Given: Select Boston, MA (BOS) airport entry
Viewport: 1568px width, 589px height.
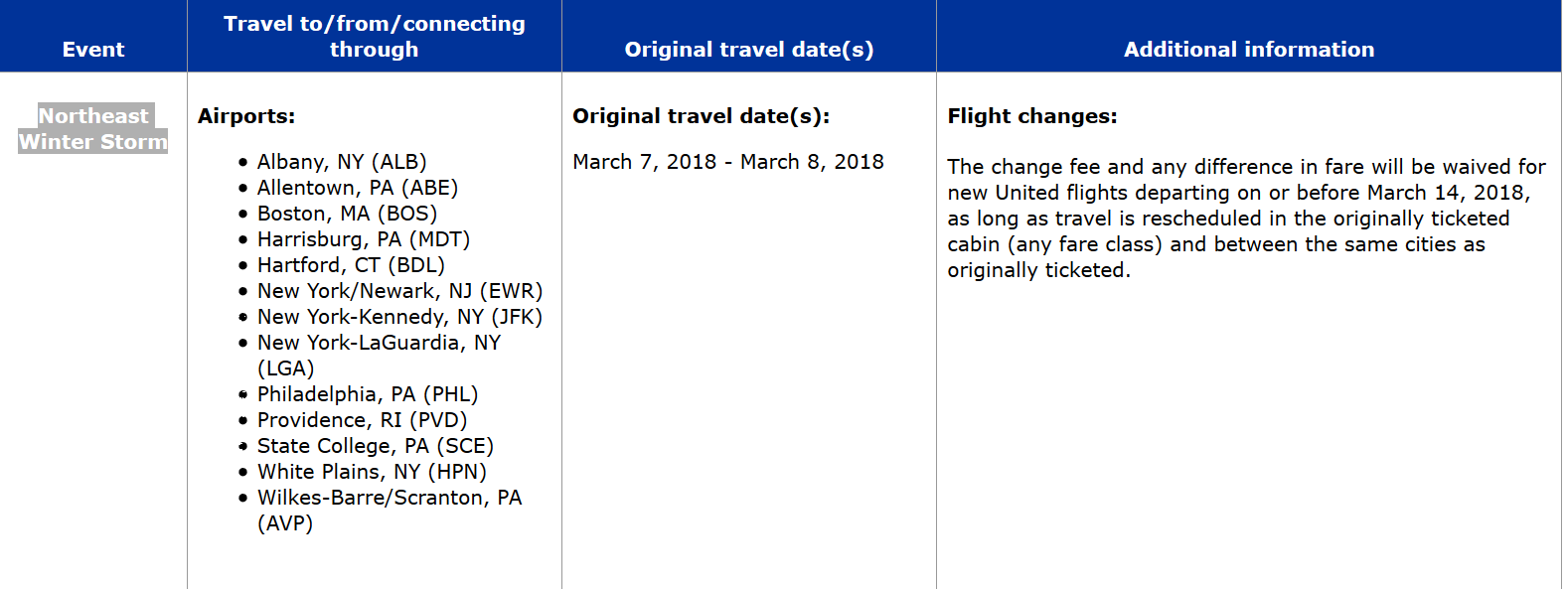Looking at the screenshot, I should (x=348, y=214).
